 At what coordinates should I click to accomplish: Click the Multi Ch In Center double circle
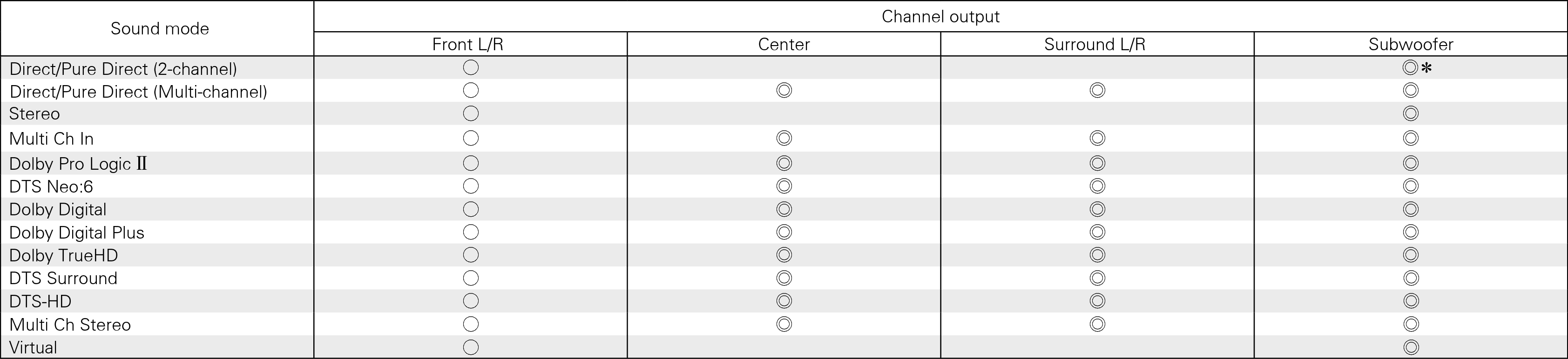(784, 138)
